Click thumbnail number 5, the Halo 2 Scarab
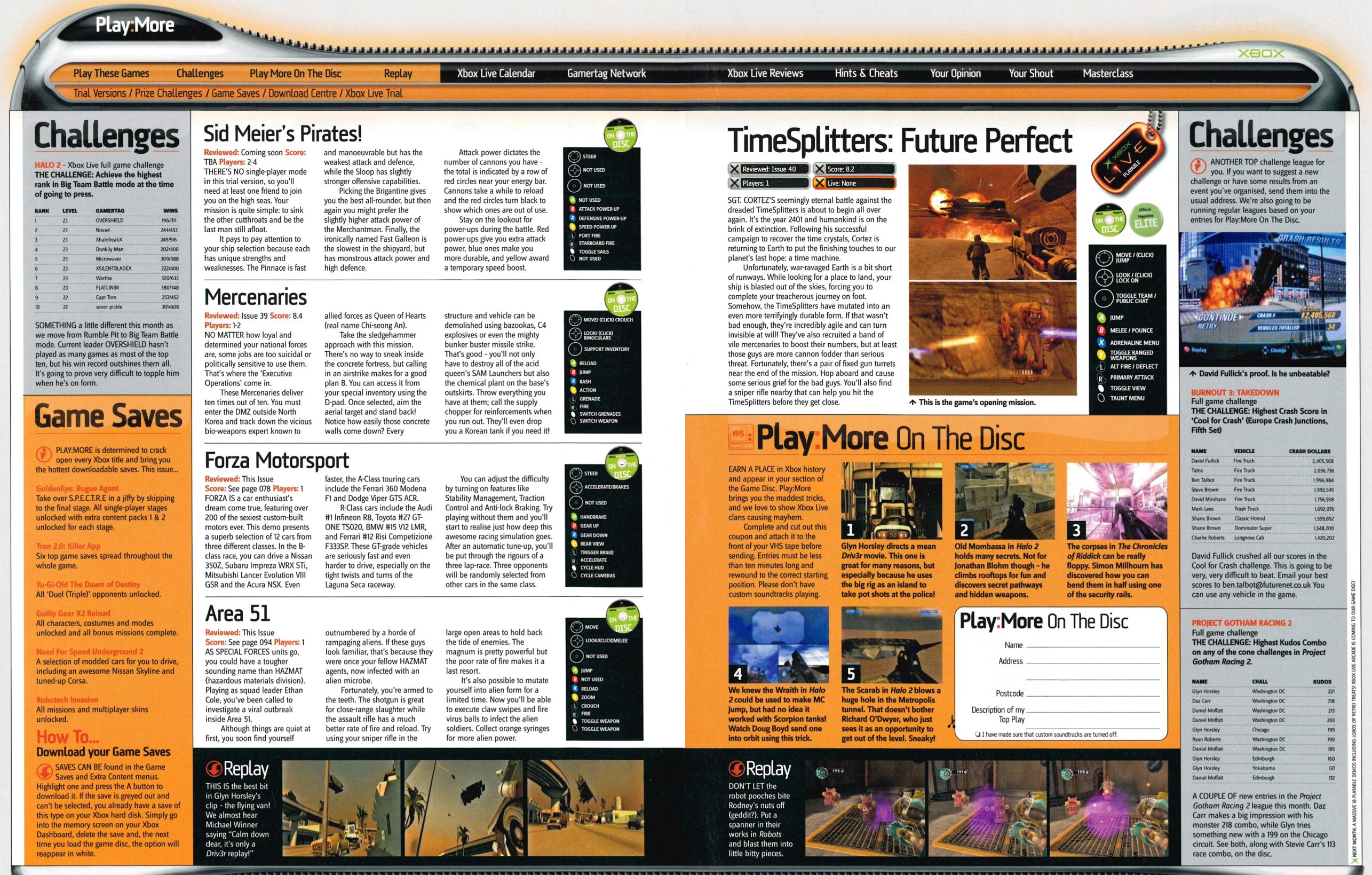1372x875 pixels. point(891,645)
